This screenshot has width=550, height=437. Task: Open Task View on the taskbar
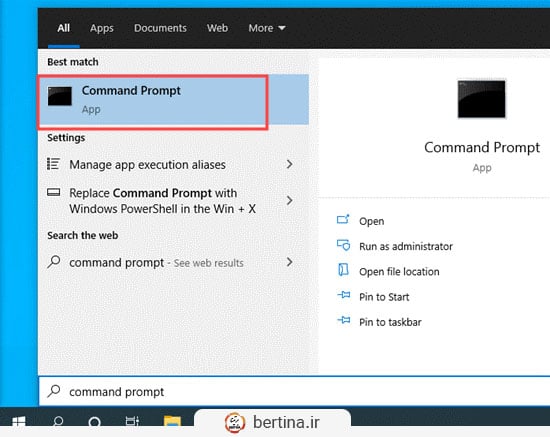[x=132, y=421]
